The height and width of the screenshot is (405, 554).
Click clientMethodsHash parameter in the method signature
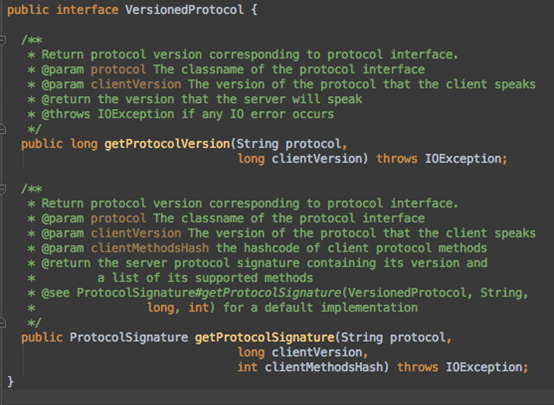[x=324, y=367]
